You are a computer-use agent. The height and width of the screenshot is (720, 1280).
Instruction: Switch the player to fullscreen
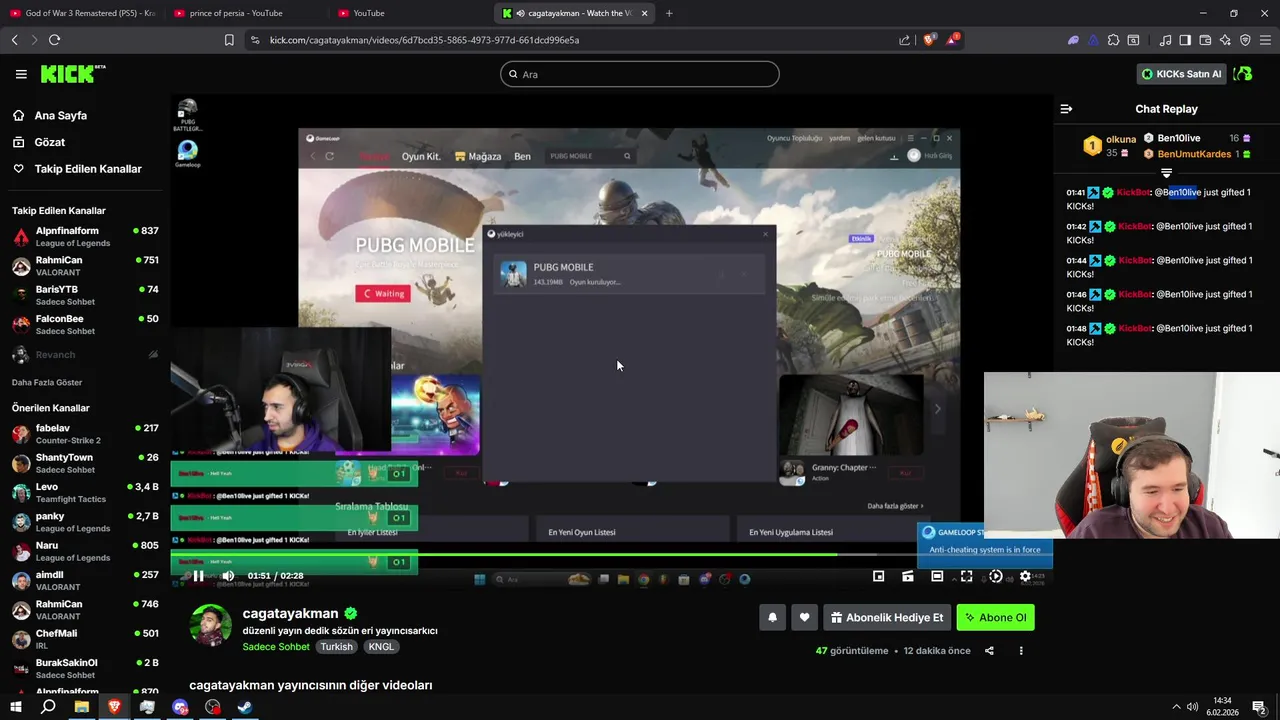pyautogui.click(x=966, y=576)
